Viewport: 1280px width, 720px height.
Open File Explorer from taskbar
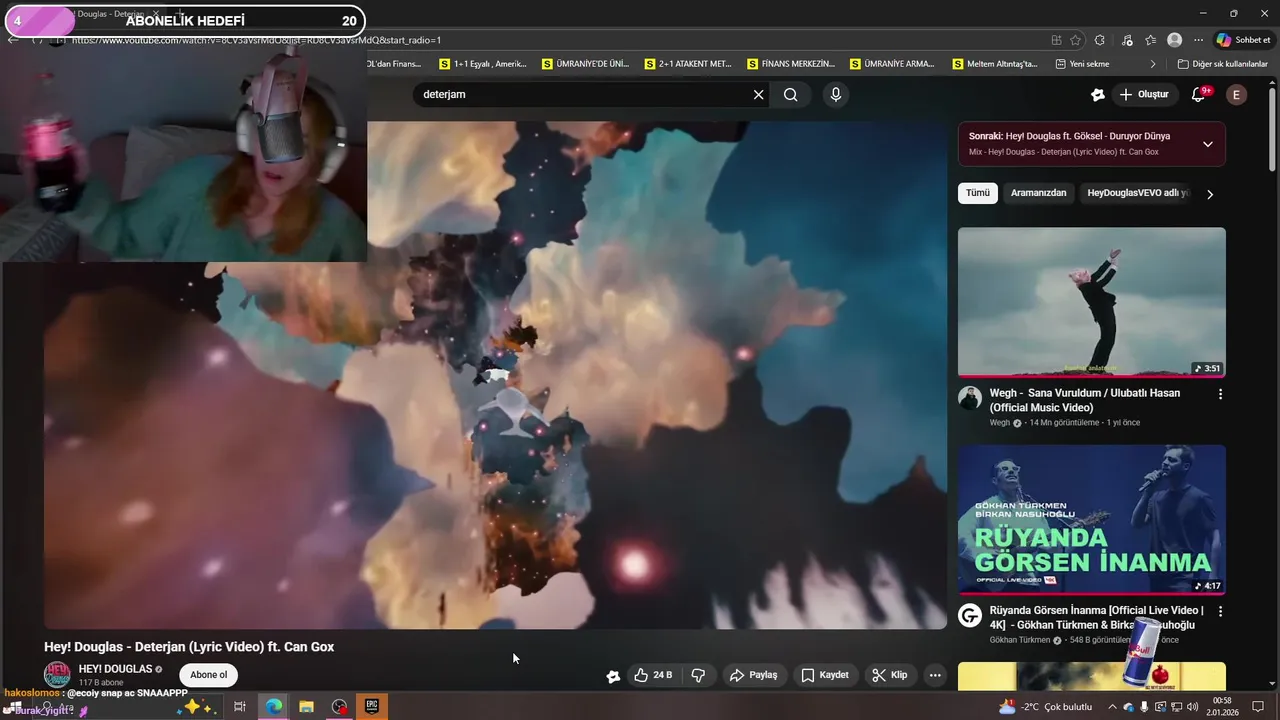(306, 707)
